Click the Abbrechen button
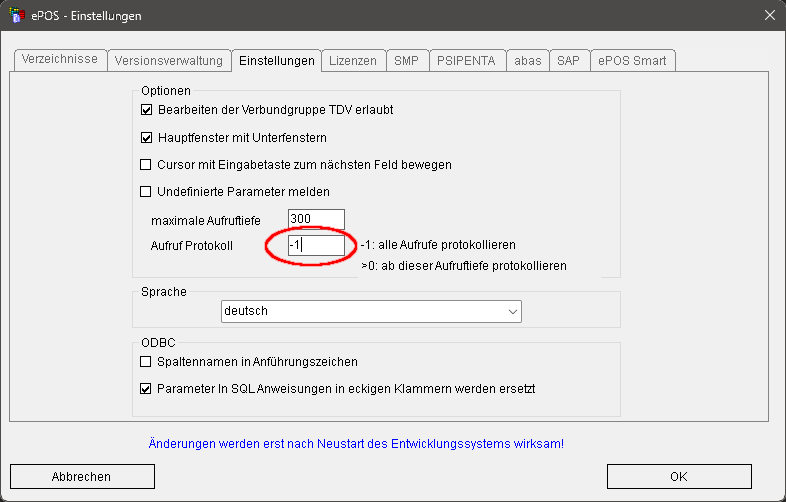Viewport: 786px width, 502px height. tap(82, 476)
